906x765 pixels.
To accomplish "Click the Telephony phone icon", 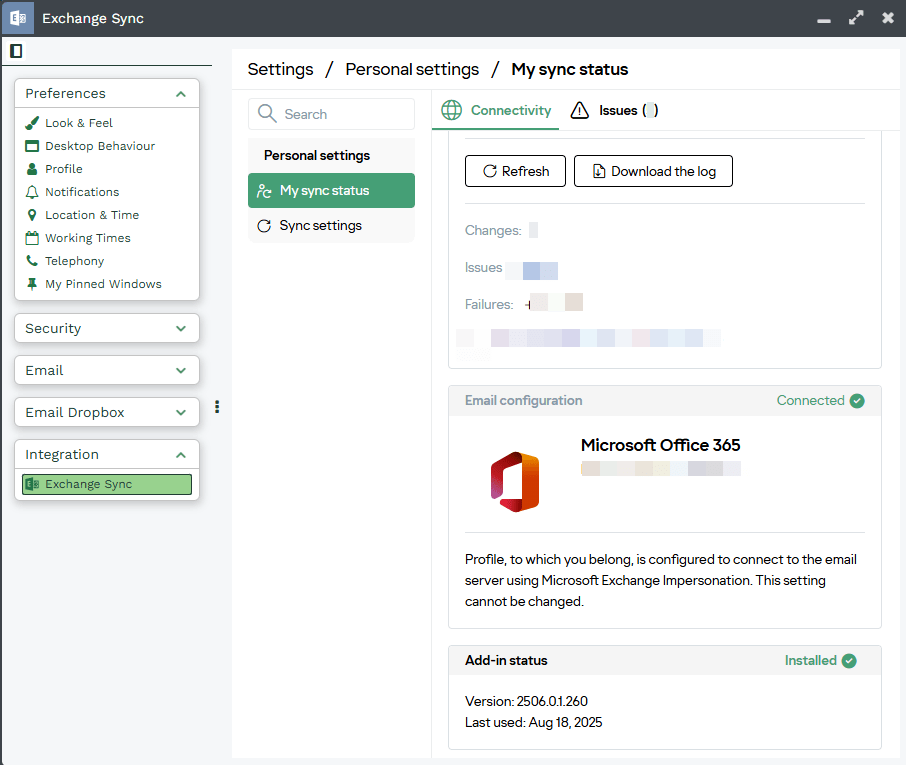I will (32, 261).
